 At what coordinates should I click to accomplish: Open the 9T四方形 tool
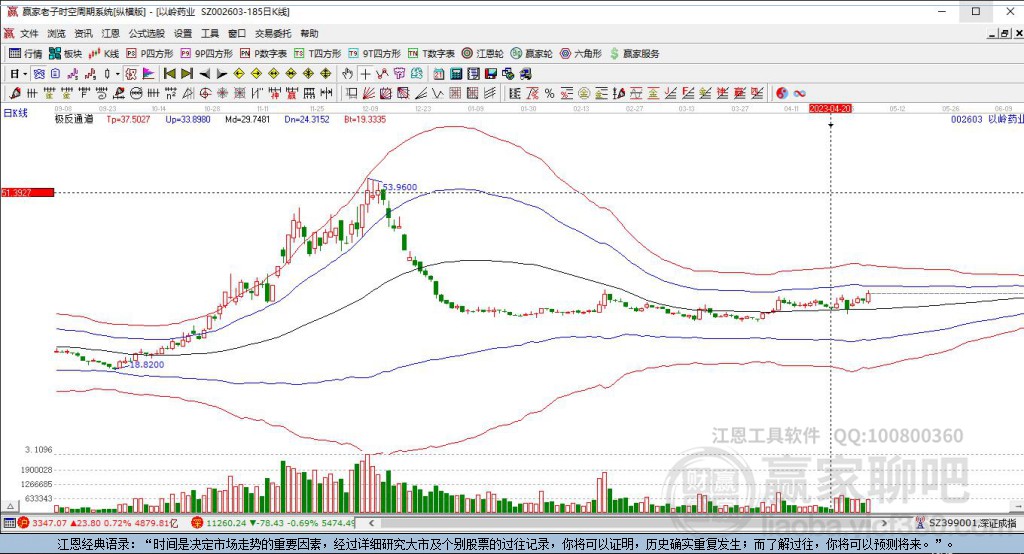374,54
